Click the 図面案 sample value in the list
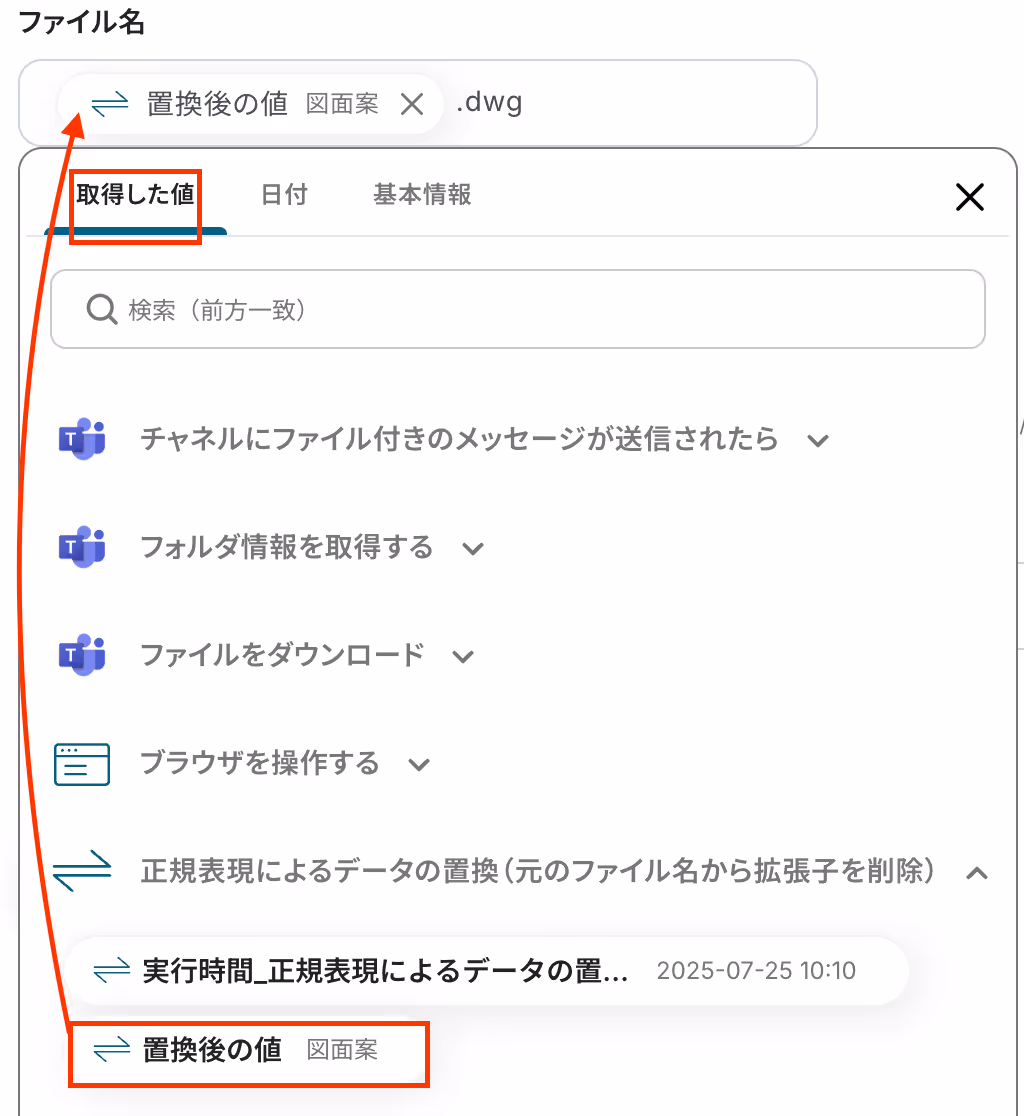This screenshot has width=1024, height=1116. click(342, 1051)
